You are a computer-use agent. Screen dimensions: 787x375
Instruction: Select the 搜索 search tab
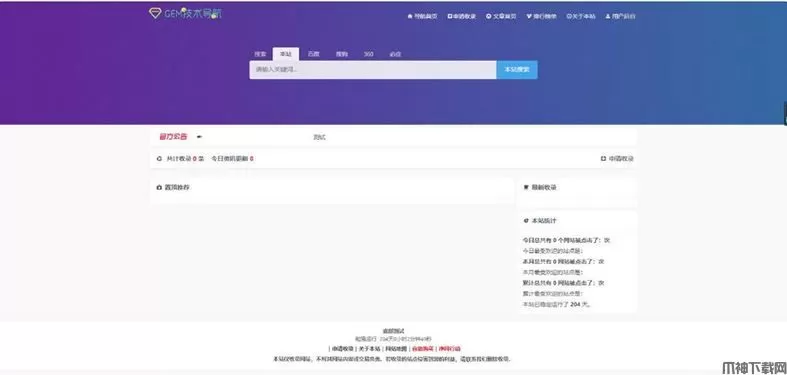(x=259, y=54)
